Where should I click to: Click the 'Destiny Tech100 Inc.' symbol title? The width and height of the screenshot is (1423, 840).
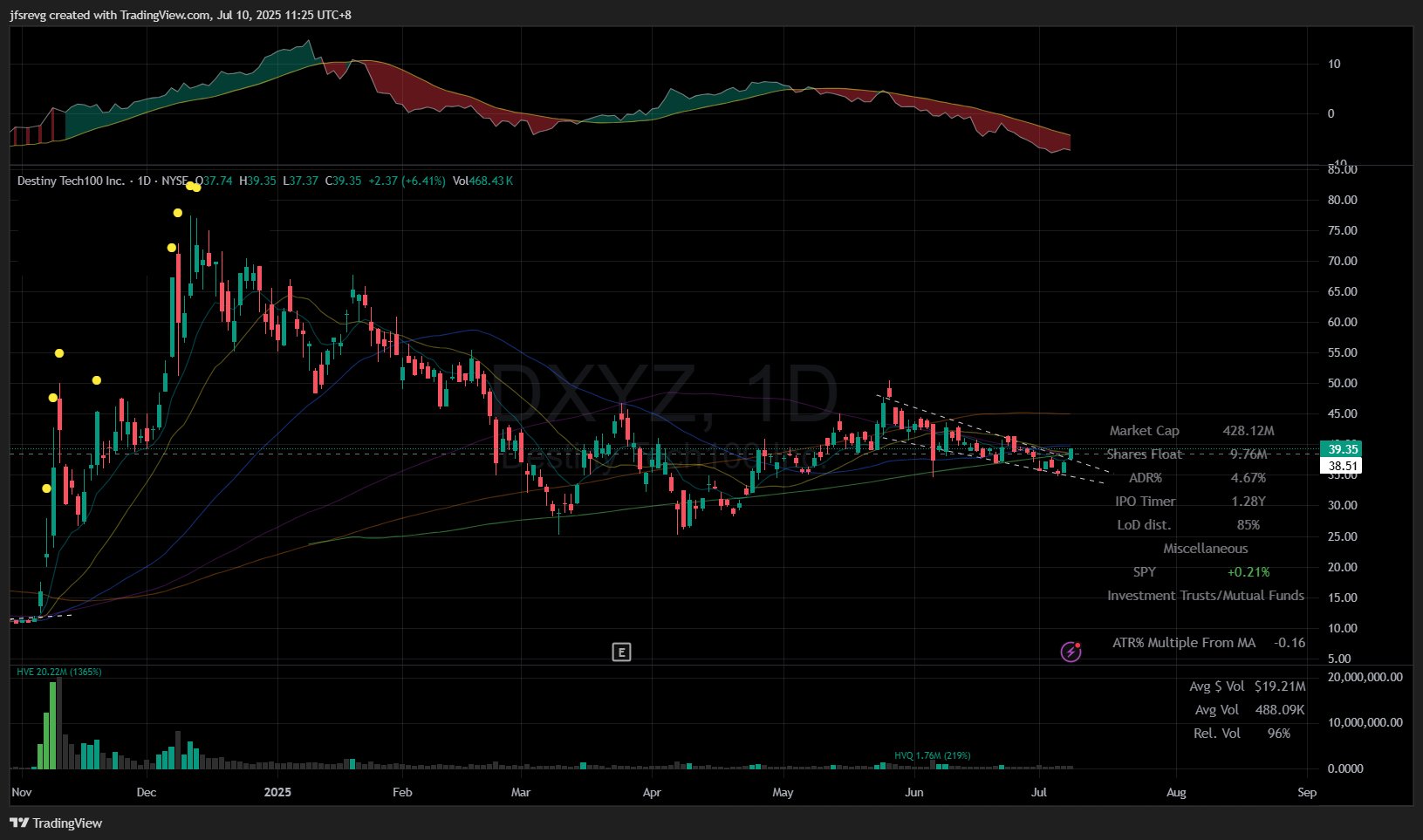(x=71, y=181)
